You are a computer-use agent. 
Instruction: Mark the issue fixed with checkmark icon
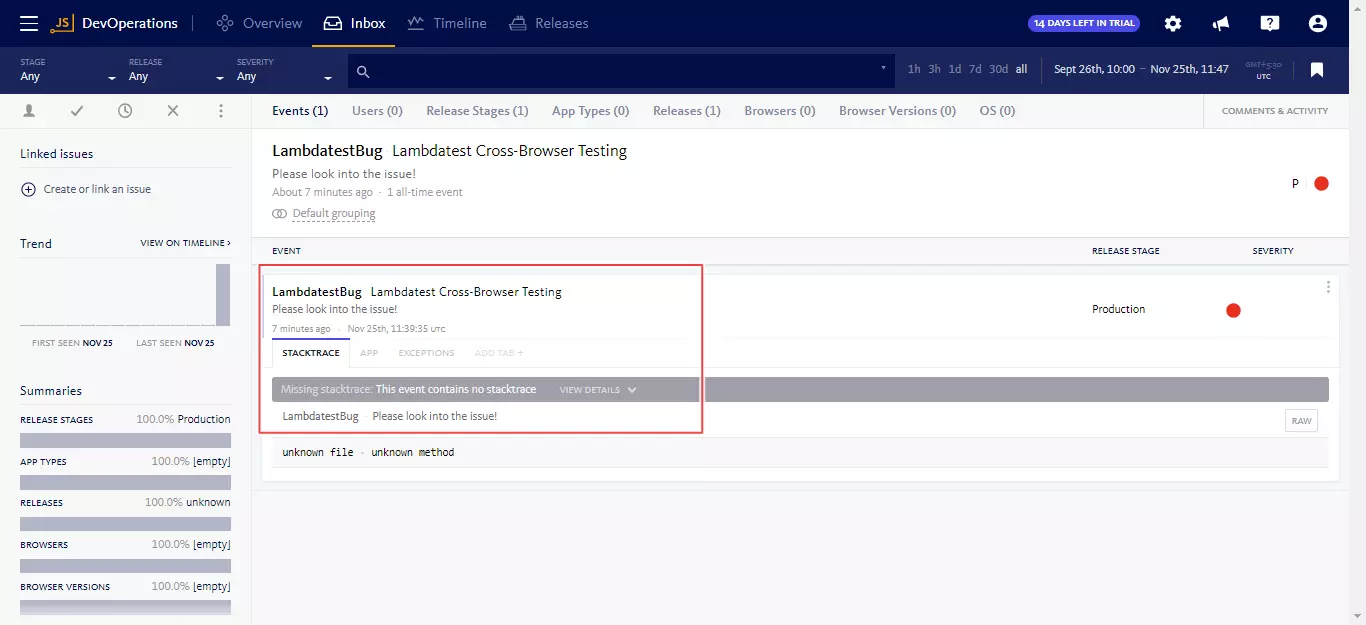pos(77,111)
